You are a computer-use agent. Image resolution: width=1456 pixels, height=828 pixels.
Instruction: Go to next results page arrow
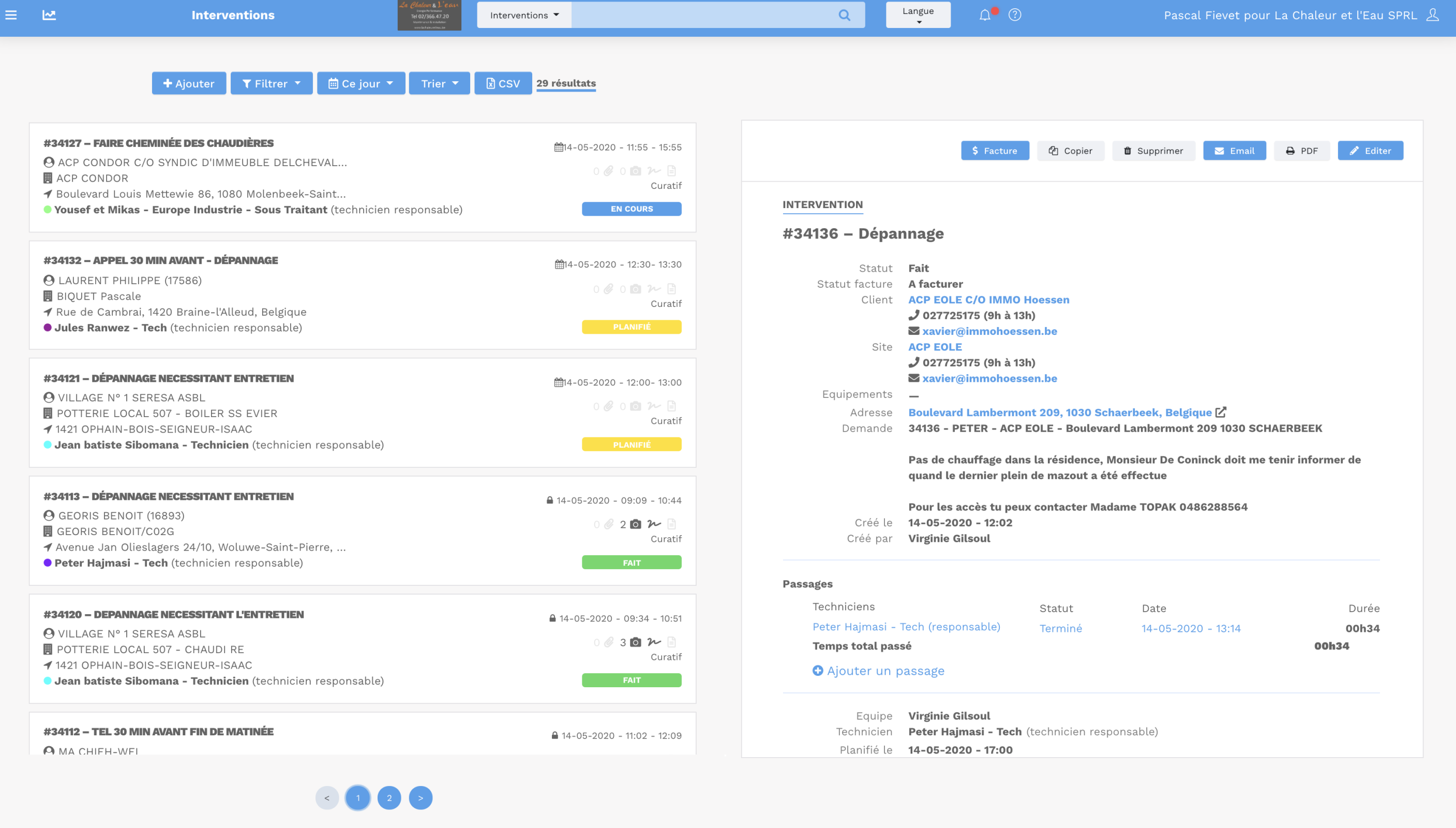[421, 798]
